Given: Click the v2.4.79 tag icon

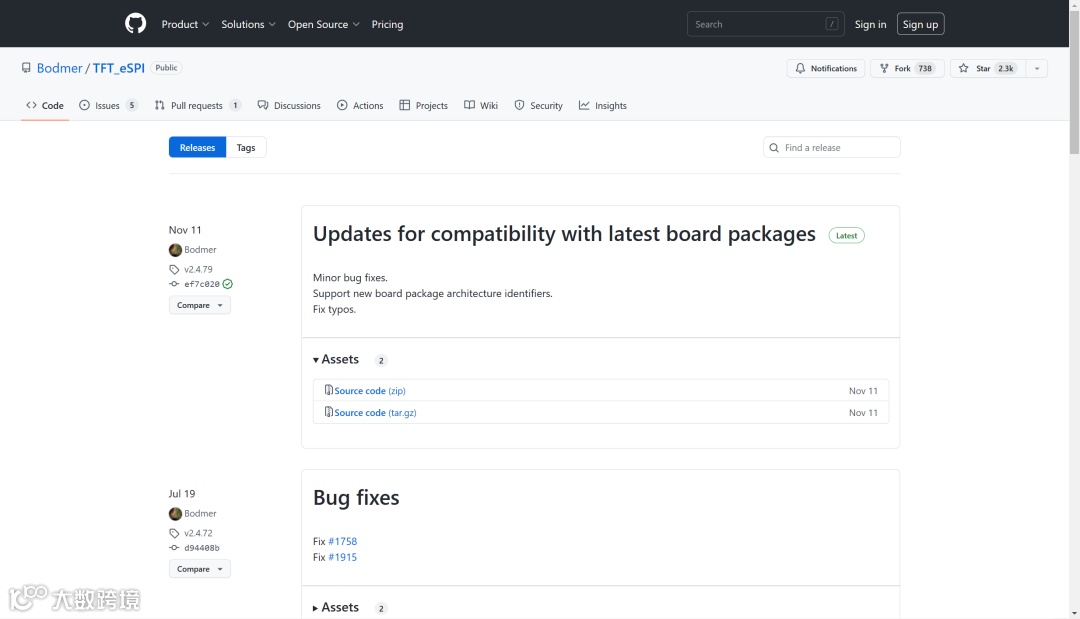Looking at the screenshot, I should click(x=174, y=269).
